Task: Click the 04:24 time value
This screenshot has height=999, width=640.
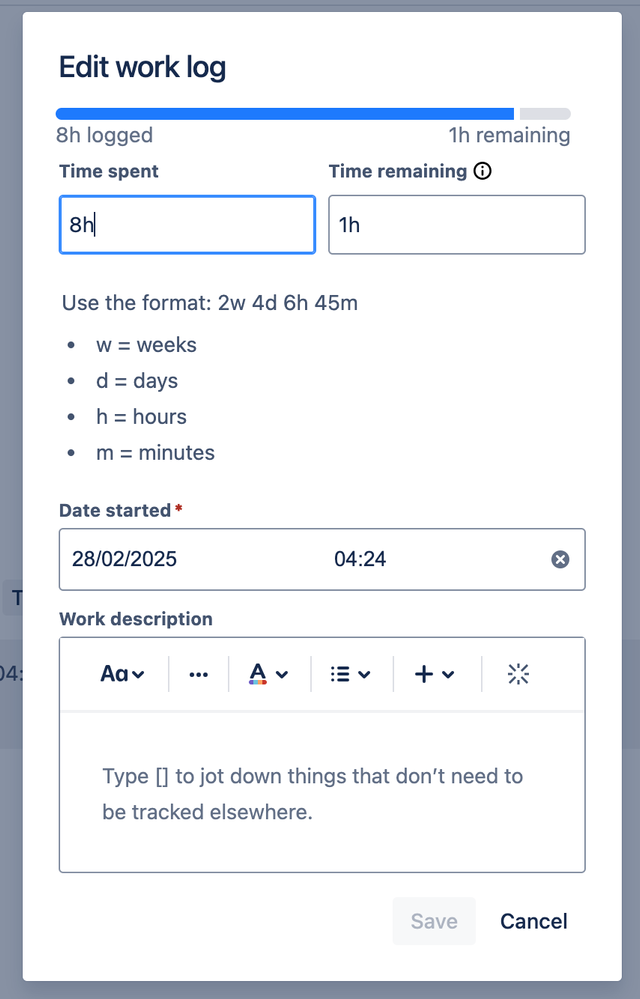Action: pyautogui.click(x=364, y=559)
